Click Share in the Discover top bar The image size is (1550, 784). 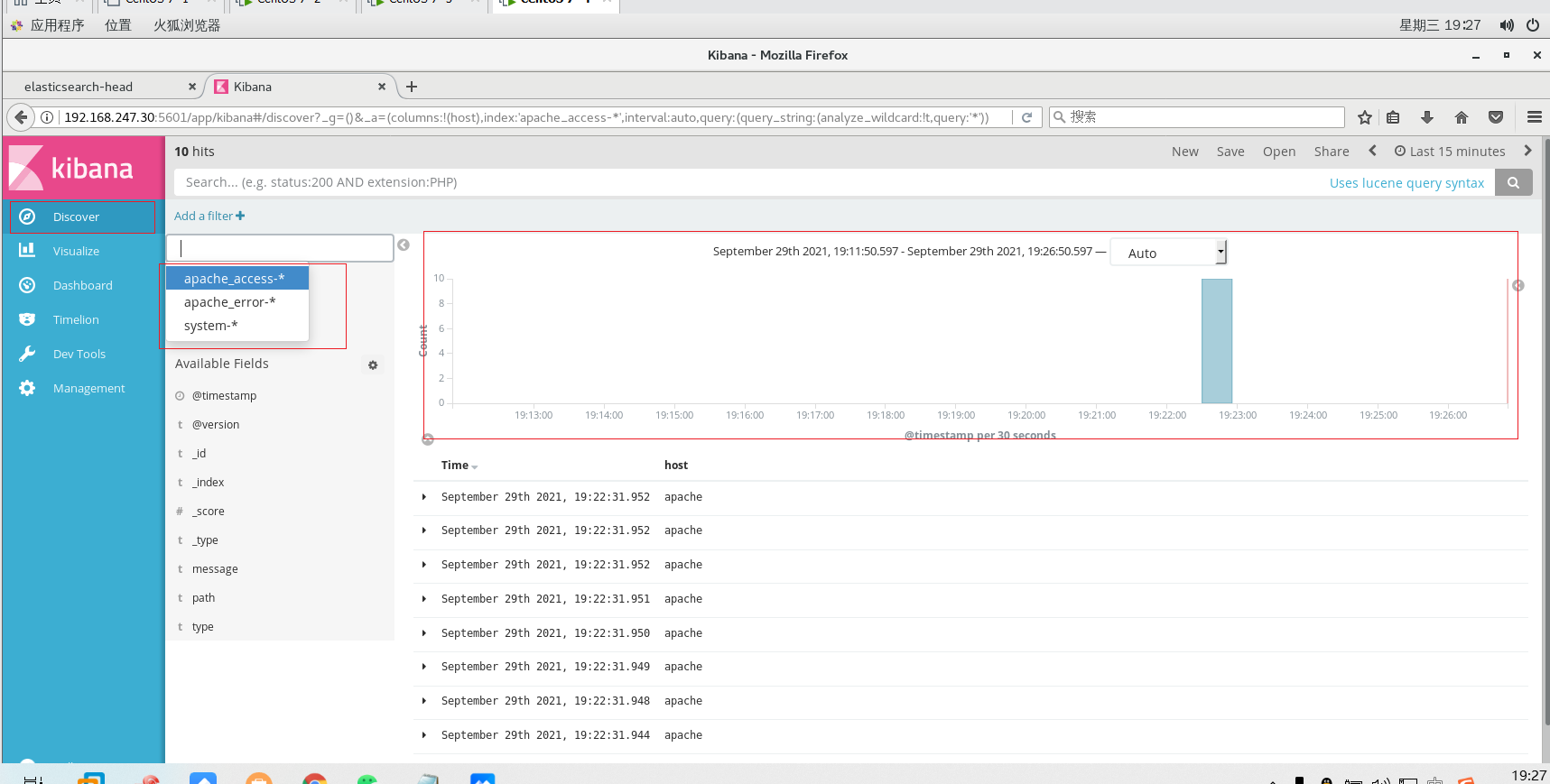[1332, 152]
